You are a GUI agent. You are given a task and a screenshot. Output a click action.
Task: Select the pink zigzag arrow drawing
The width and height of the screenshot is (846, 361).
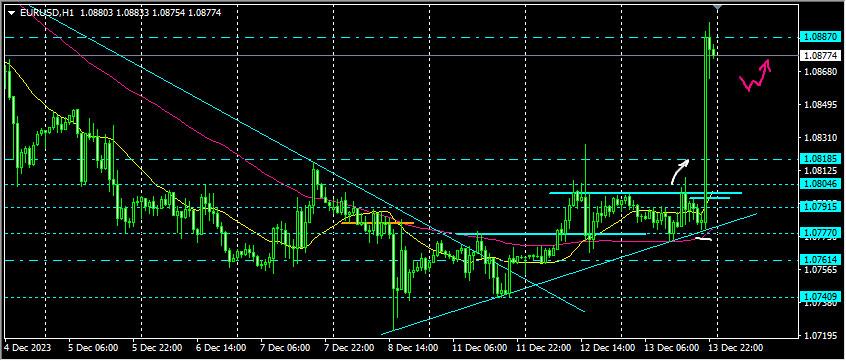755,76
